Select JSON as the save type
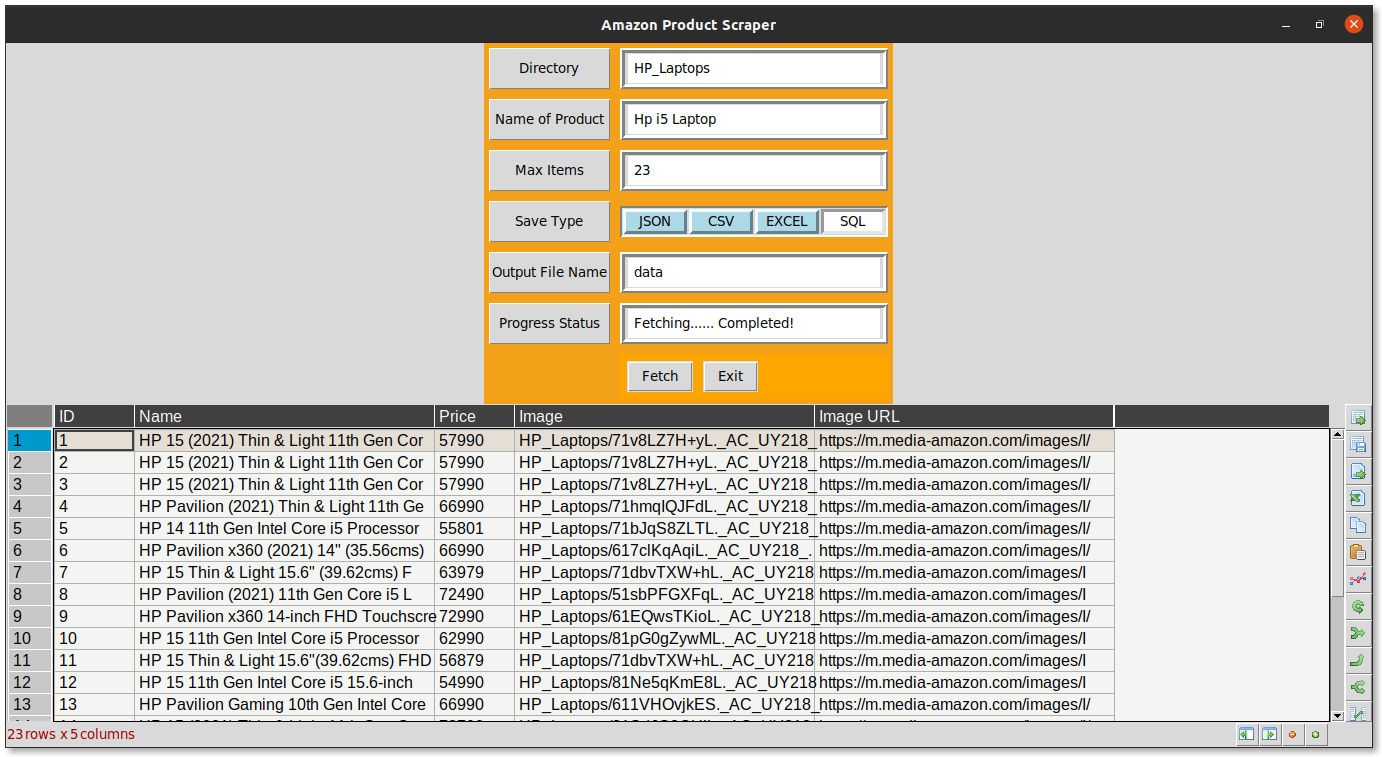Viewport: 1382px width, 757px height. [654, 221]
